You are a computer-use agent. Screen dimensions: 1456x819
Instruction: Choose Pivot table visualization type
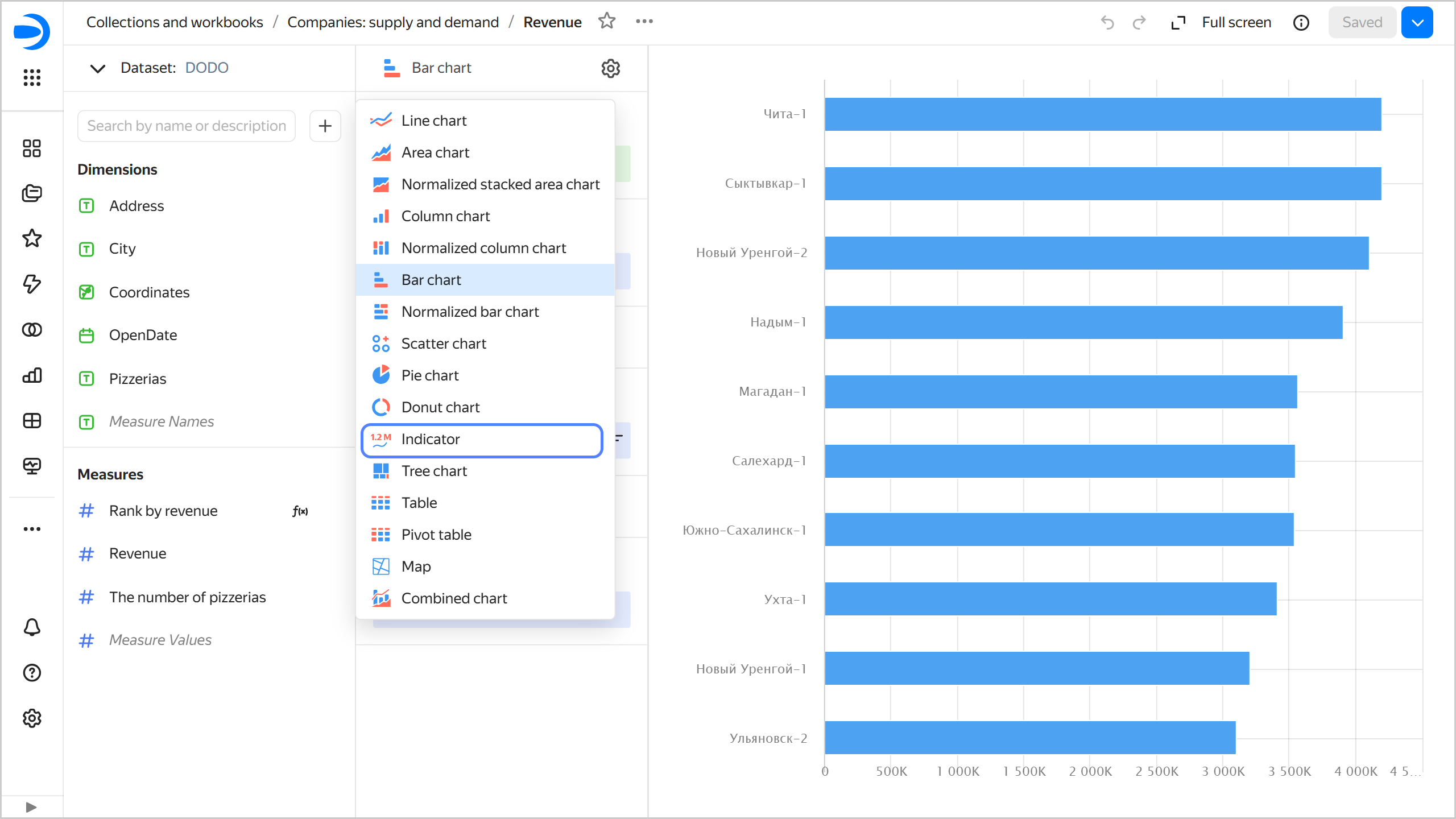click(x=436, y=535)
